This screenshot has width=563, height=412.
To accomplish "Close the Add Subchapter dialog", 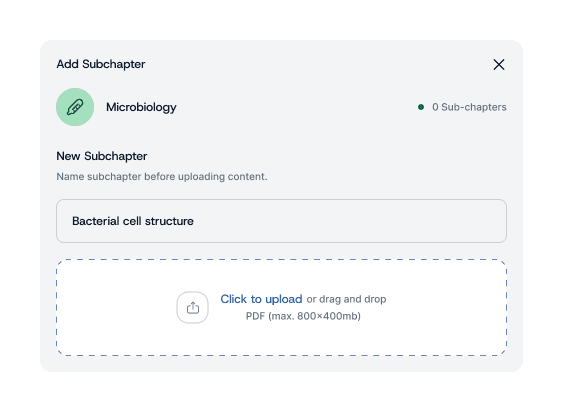I will 499,65.
